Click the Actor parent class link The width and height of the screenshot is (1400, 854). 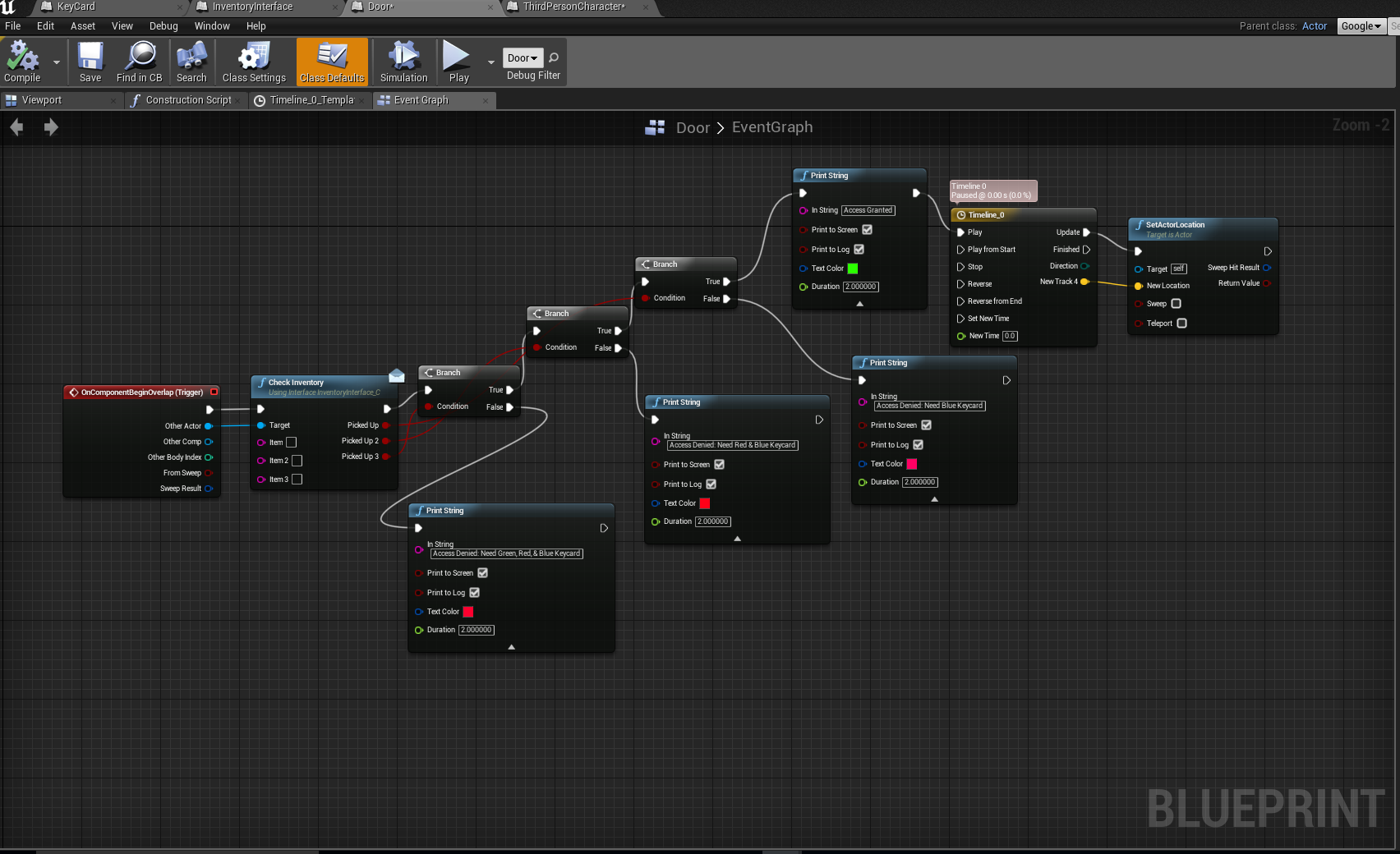click(x=1315, y=26)
